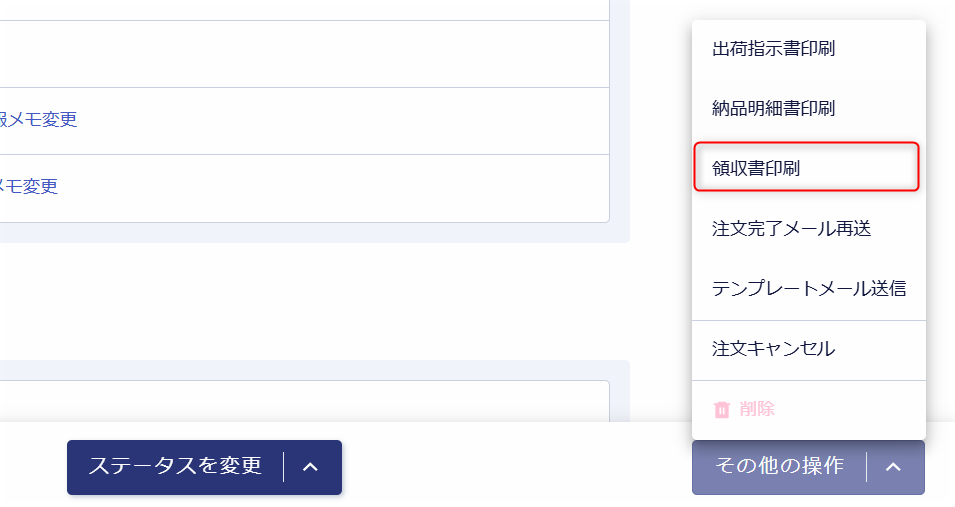Click the empty row above the memo links

coord(300,54)
